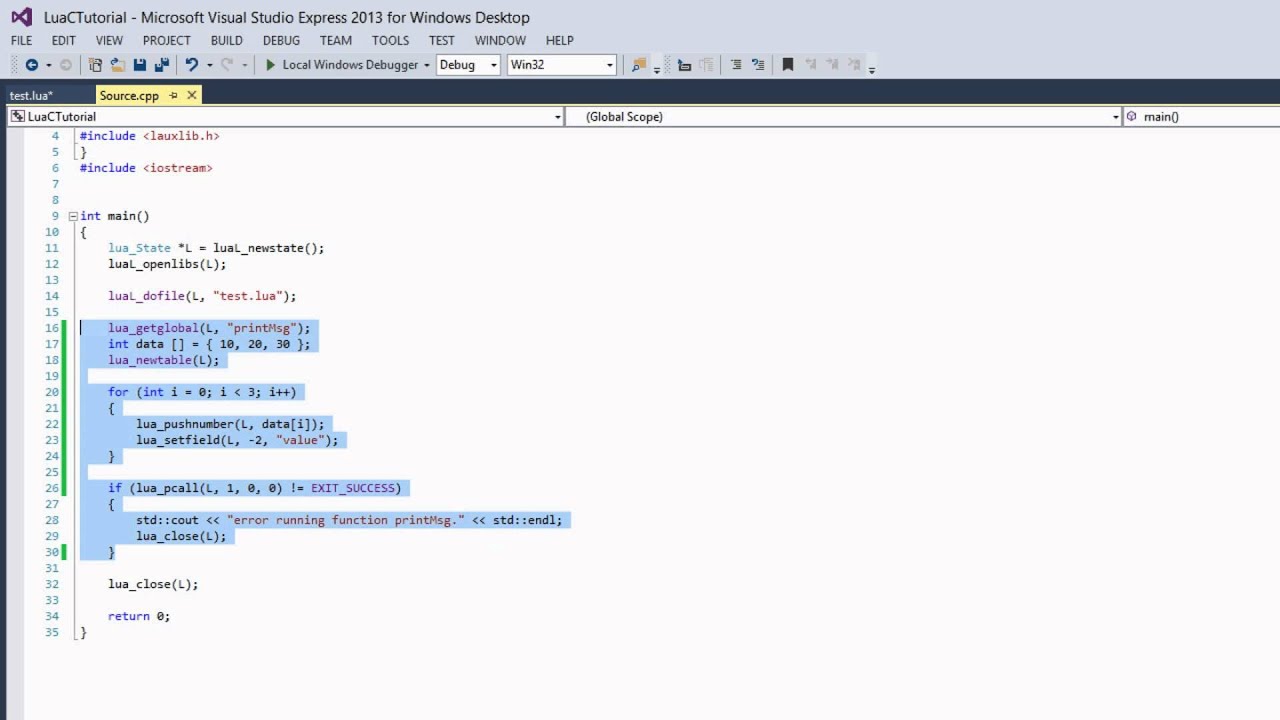
Task: Open the WINDOW menu
Action: tap(500, 40)
